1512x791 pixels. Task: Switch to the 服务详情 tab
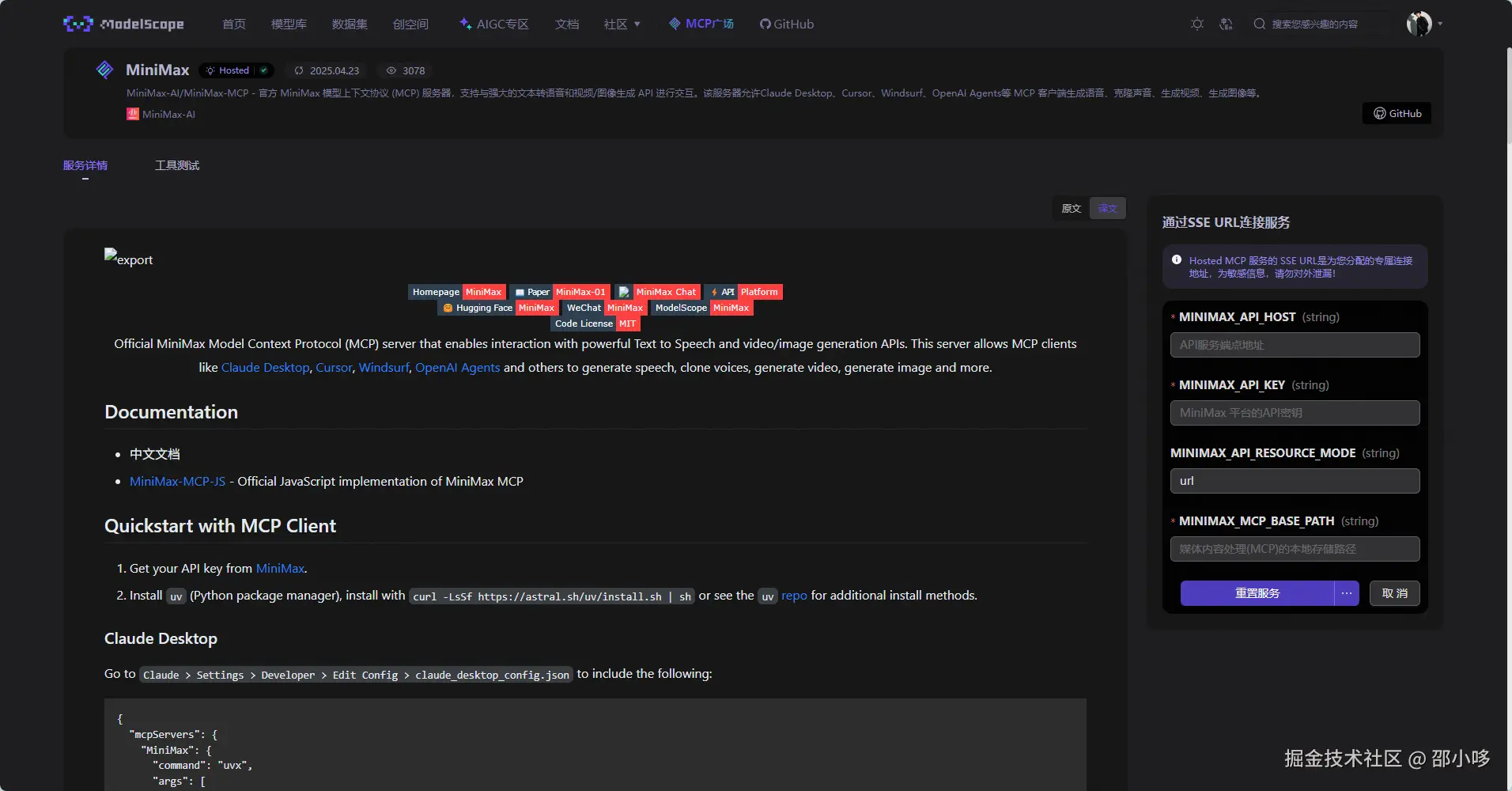pos(85,165)
